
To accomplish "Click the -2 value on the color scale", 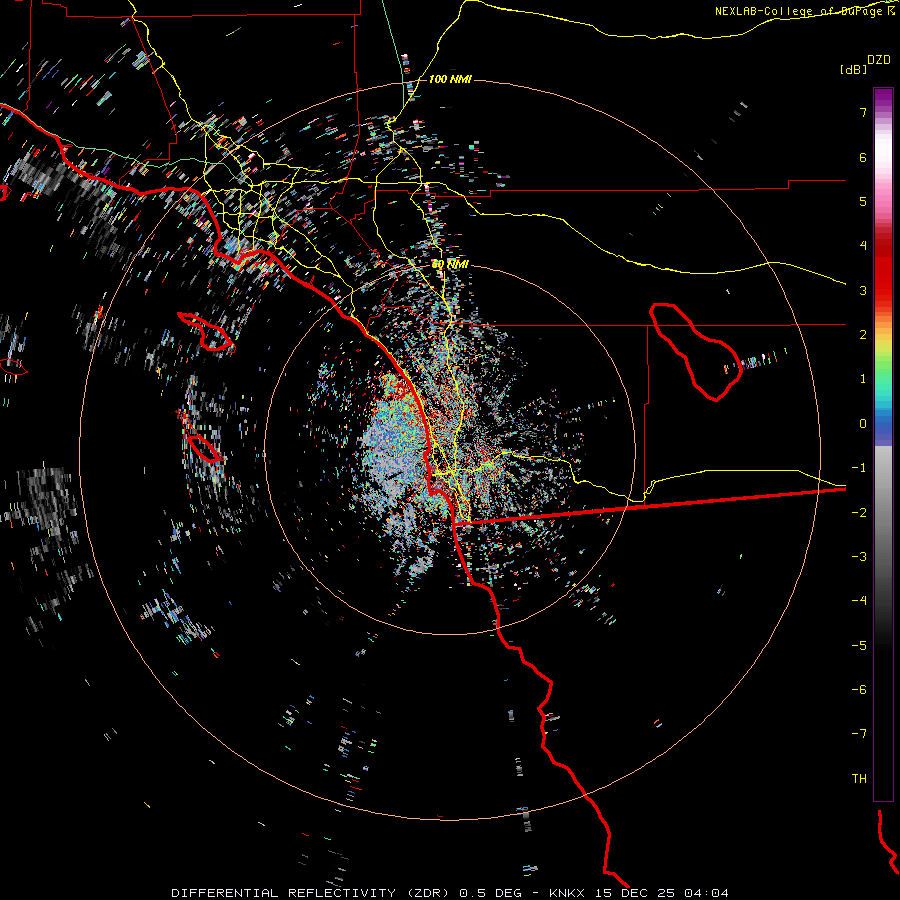I will click(859, 512).
